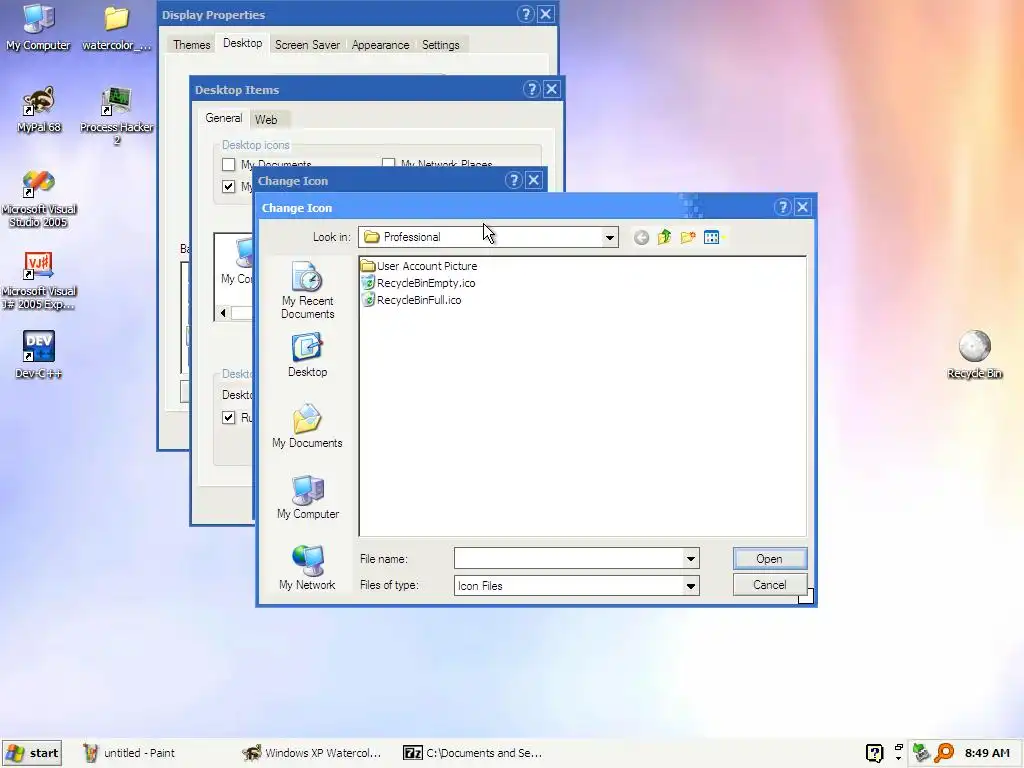Select RecycleBinFull.ico file
Image resolution: width=1024 pixels, height=768 pixels.
pos(411,300)
